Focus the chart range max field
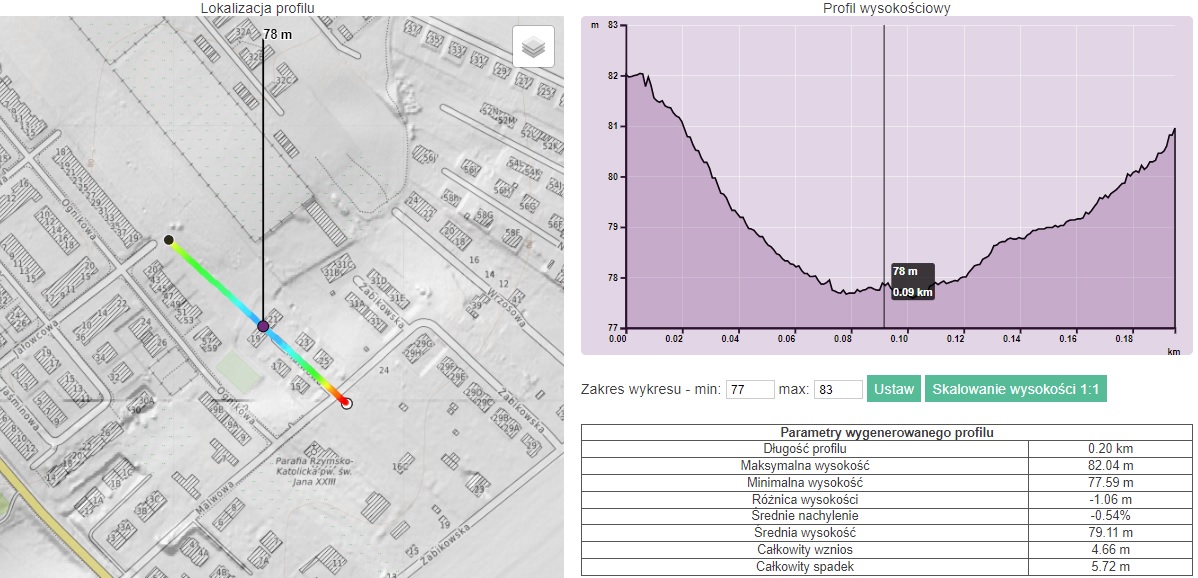Screen dimensions: 1198x578 (x=838, y=390)
